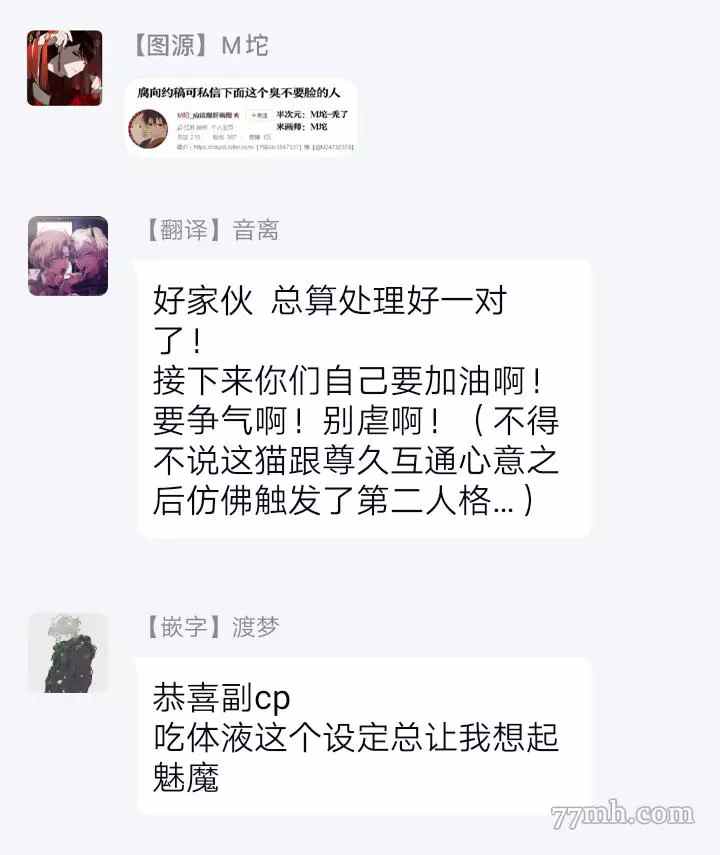720x855 pixels.
Task: Select 音离's message bubble starting 好家伙
Action: (x=363, y=399)
